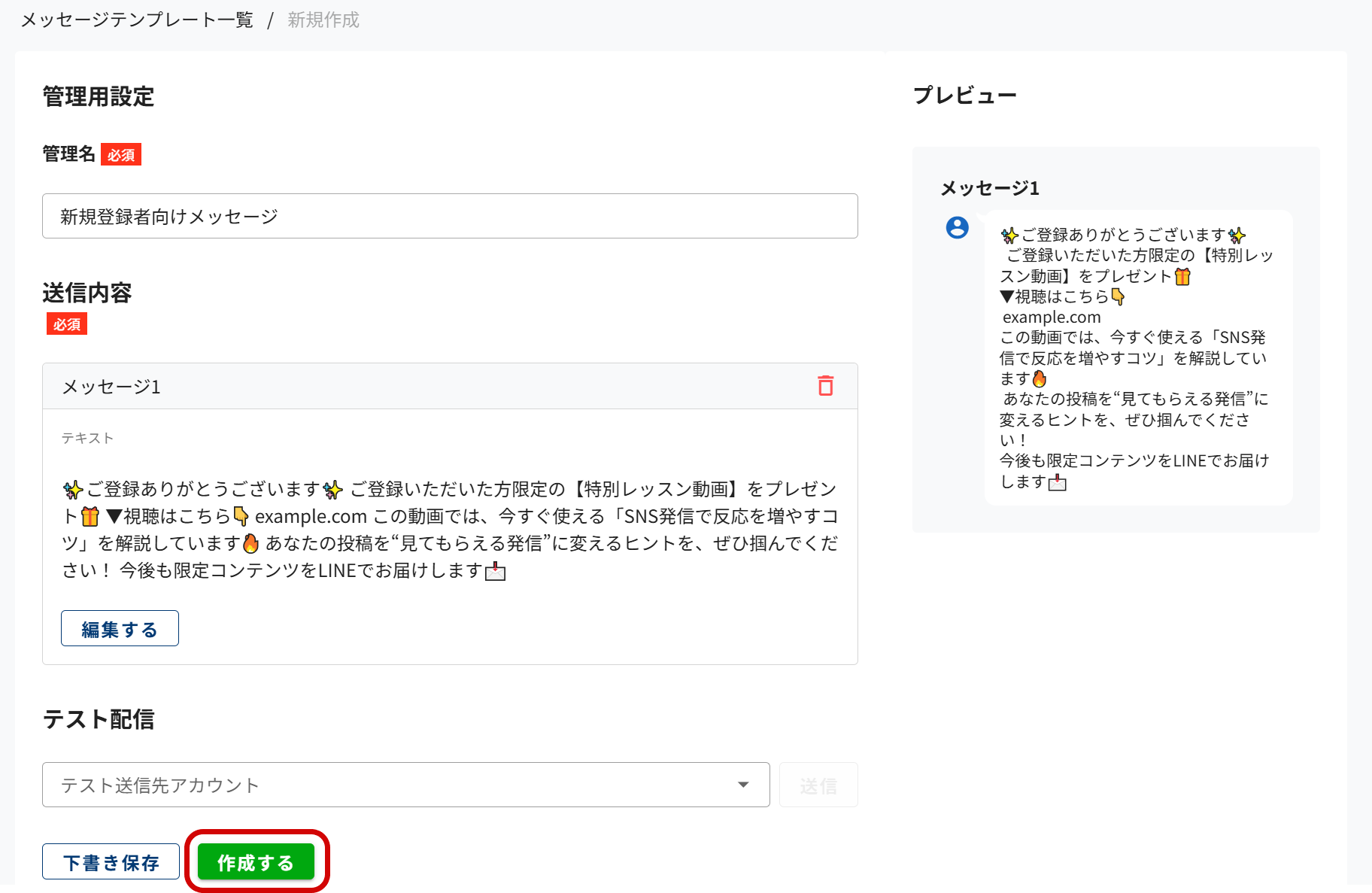Click the gift emoji in the preview bubble
This screenshot has width=1372, height=893.
[x=1182, y=277]
